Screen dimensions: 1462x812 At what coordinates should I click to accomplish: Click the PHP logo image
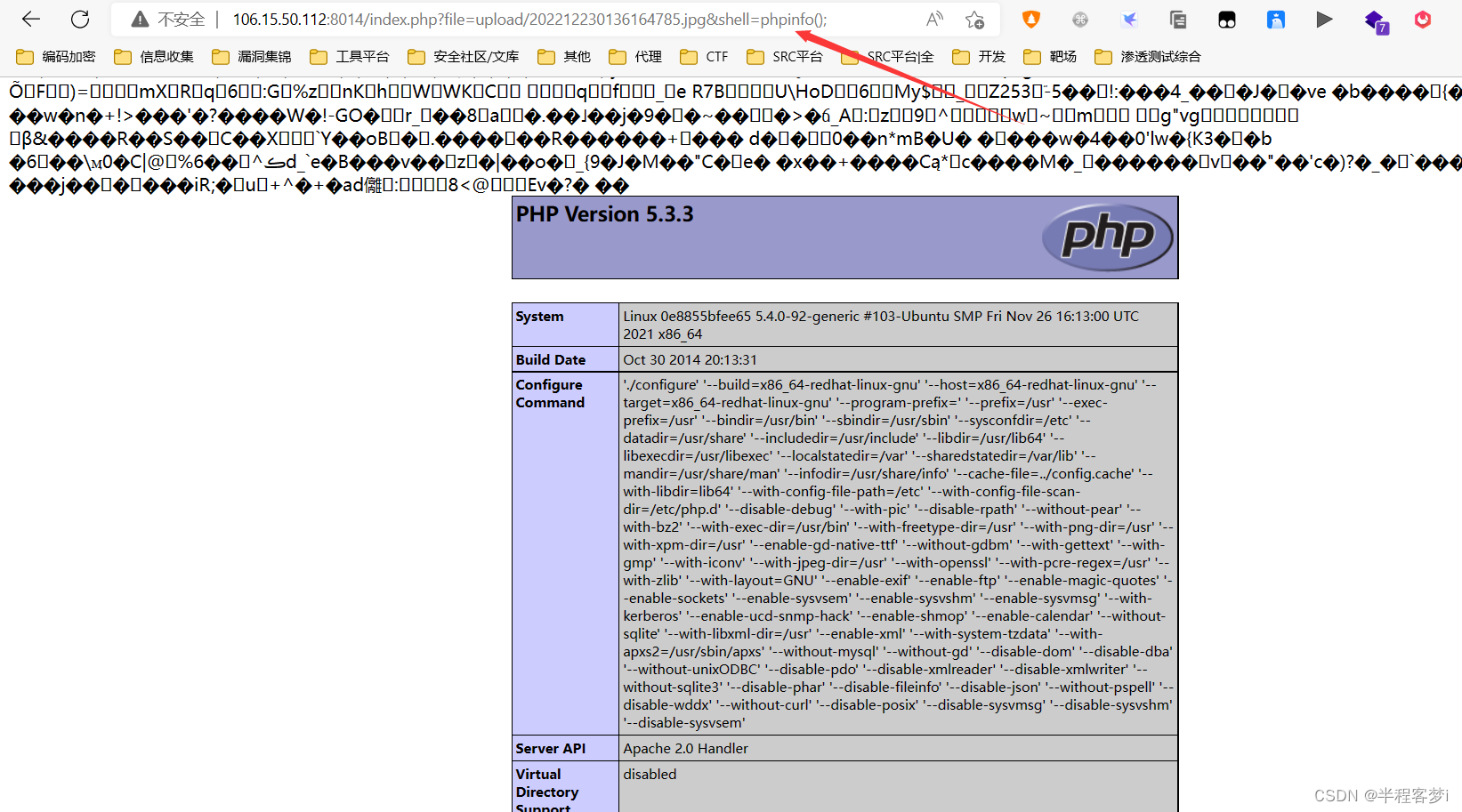(x=1108, y=237)
